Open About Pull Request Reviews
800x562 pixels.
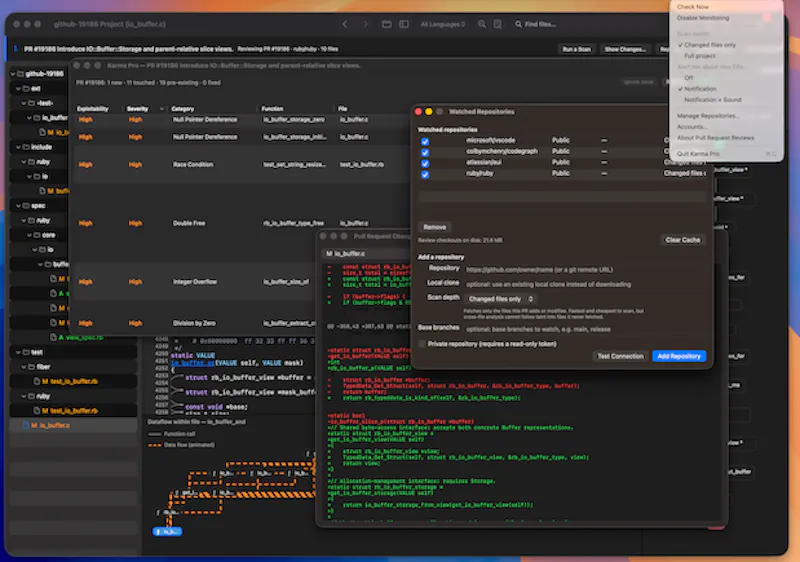click(715, 138)
